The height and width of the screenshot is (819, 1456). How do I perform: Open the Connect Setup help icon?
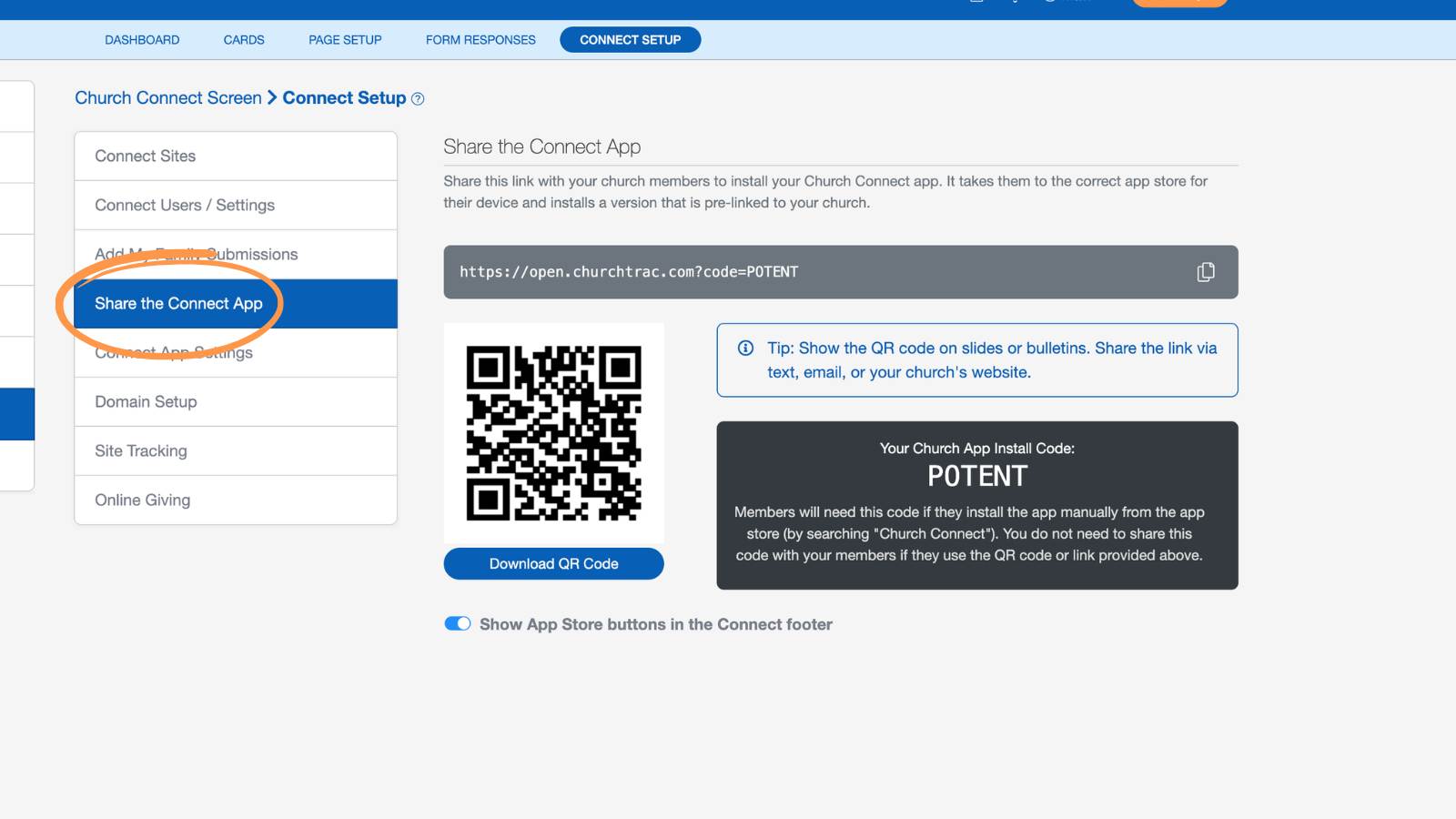click(x=418, y=99)
